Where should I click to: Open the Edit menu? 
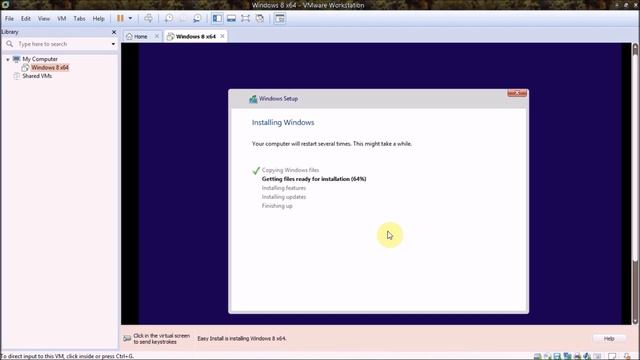(x=26, y=19)
